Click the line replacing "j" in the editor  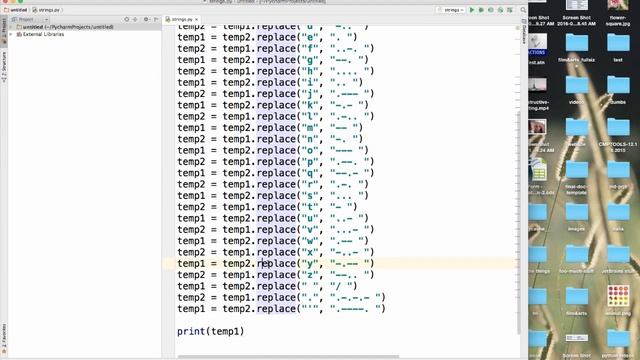coord(276,94)
